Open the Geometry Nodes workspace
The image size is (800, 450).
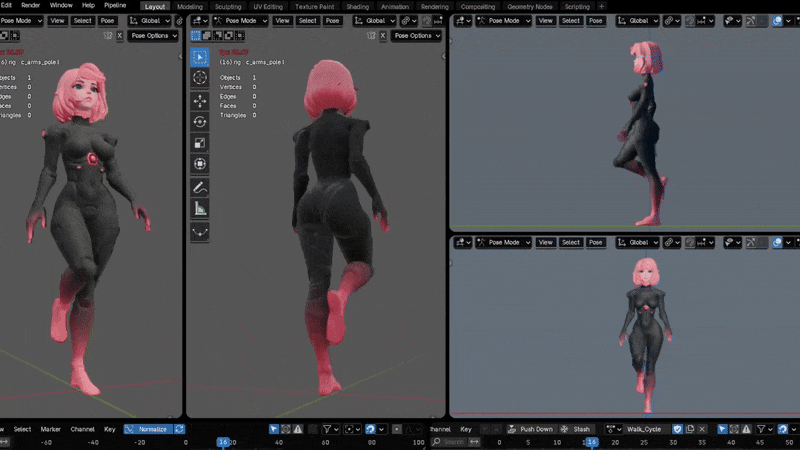click(530, 7)
